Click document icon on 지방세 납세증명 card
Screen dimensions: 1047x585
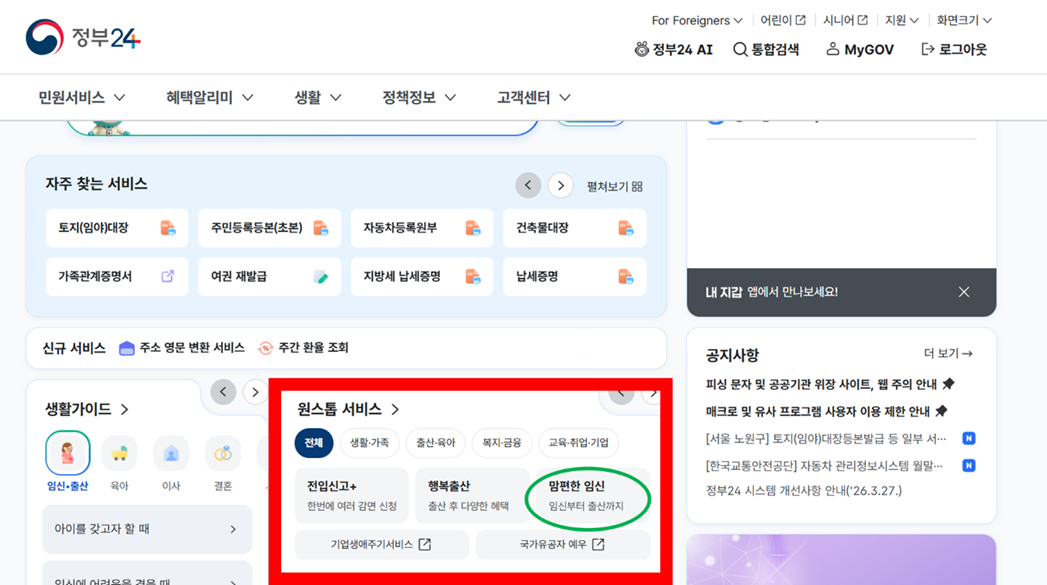[473, 276]
